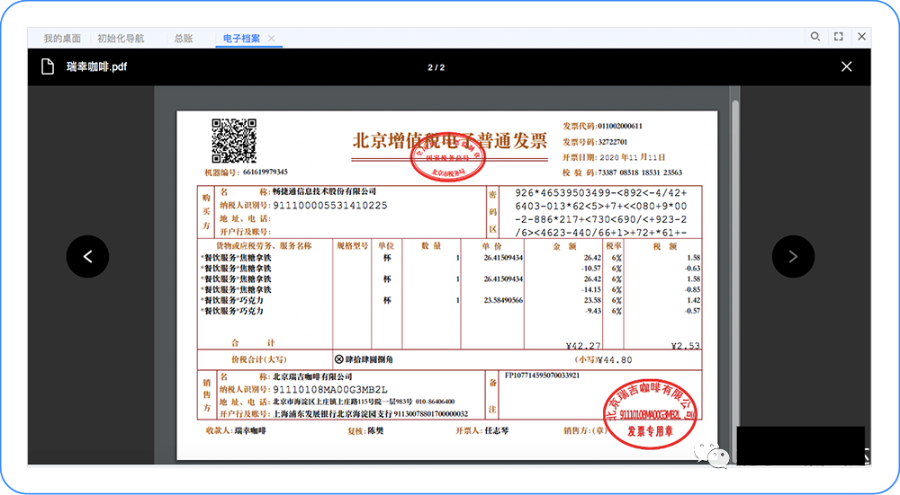Switch to the 初始化导航 tab
900x495 pixels.
(x=121, y=38)
